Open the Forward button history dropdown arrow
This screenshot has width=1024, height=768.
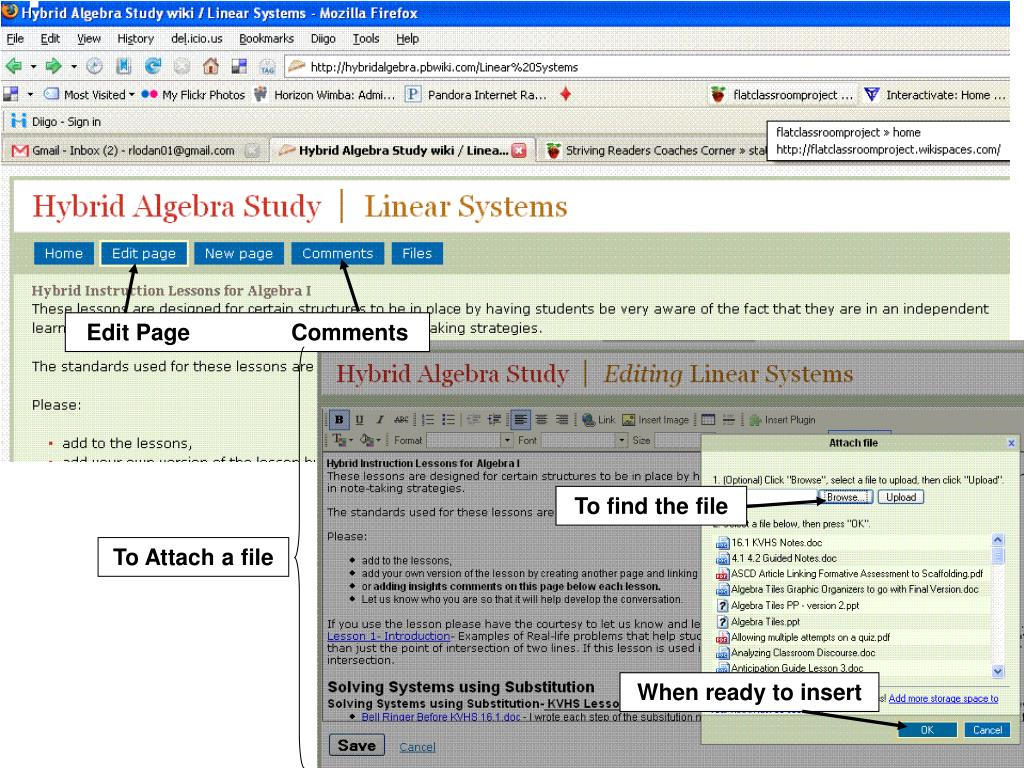pyautogui.click(x=74, y=67)
